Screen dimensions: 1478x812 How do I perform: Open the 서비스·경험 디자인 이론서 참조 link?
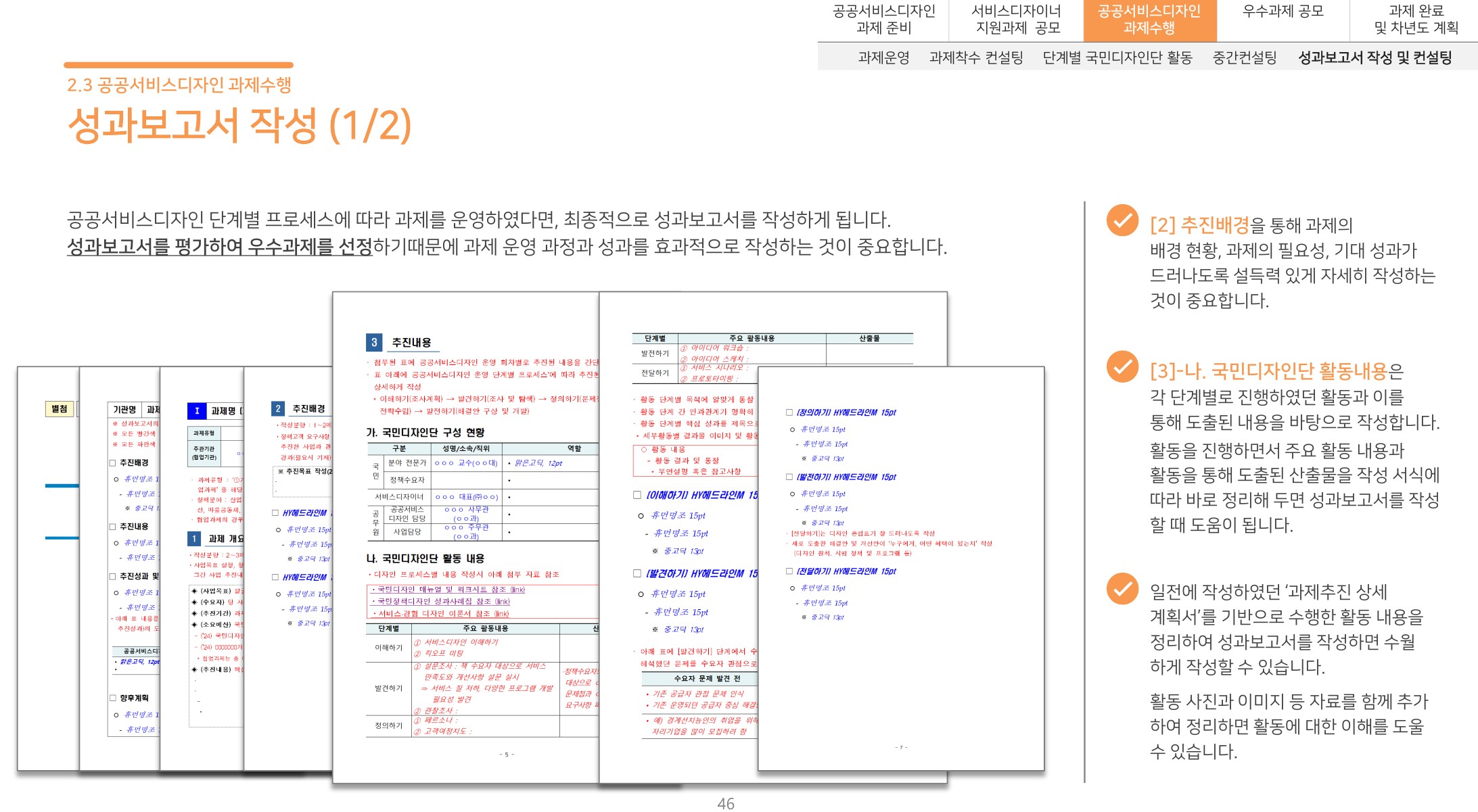coord(442,614)
